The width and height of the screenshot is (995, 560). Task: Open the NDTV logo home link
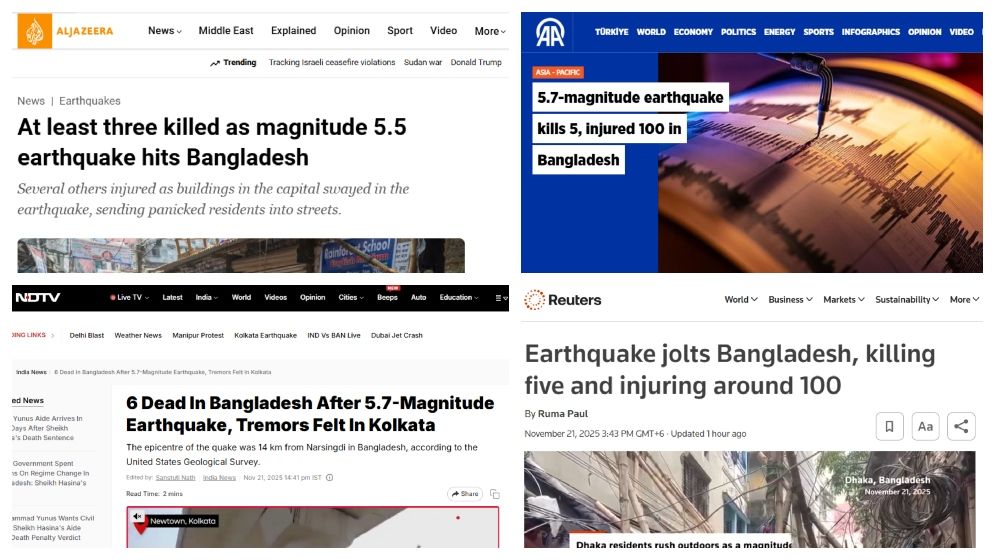38,297
